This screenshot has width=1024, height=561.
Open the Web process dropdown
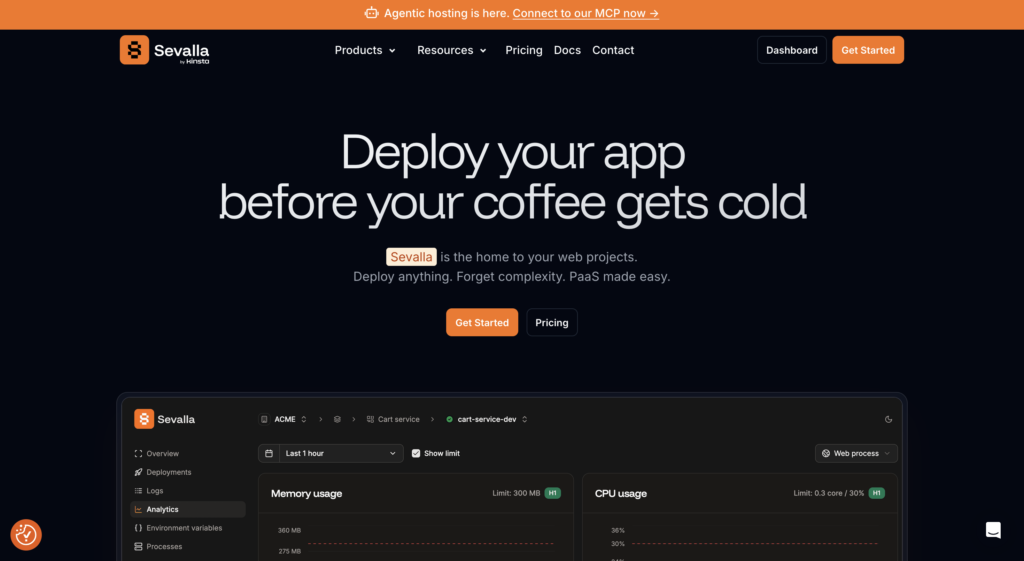pyautogui.click(x=856, y=453)
